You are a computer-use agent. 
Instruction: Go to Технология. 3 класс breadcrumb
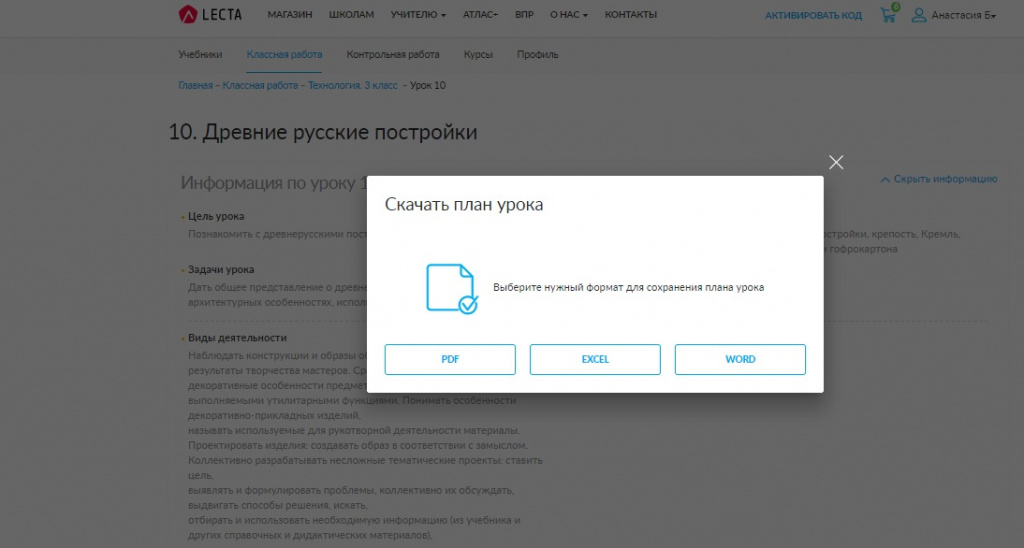[x=353, y=86]
